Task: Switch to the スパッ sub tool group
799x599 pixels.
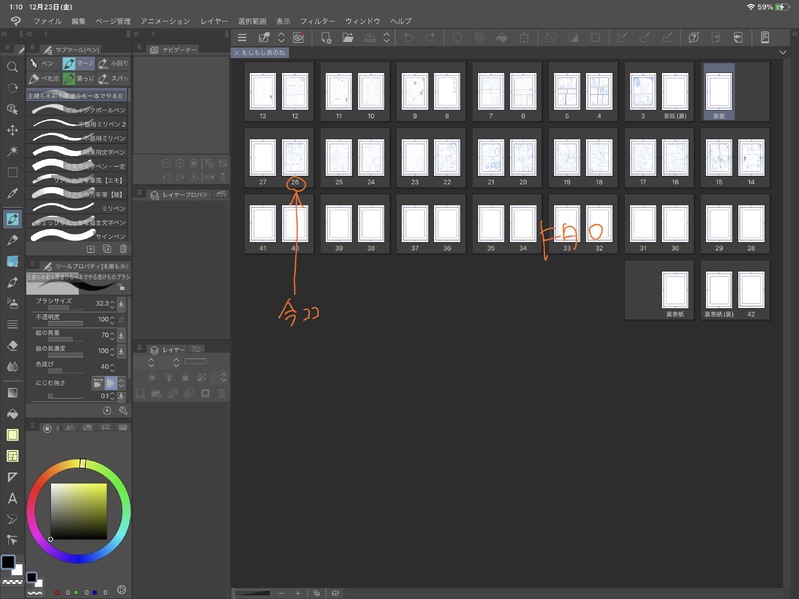Action: (113, 78)
